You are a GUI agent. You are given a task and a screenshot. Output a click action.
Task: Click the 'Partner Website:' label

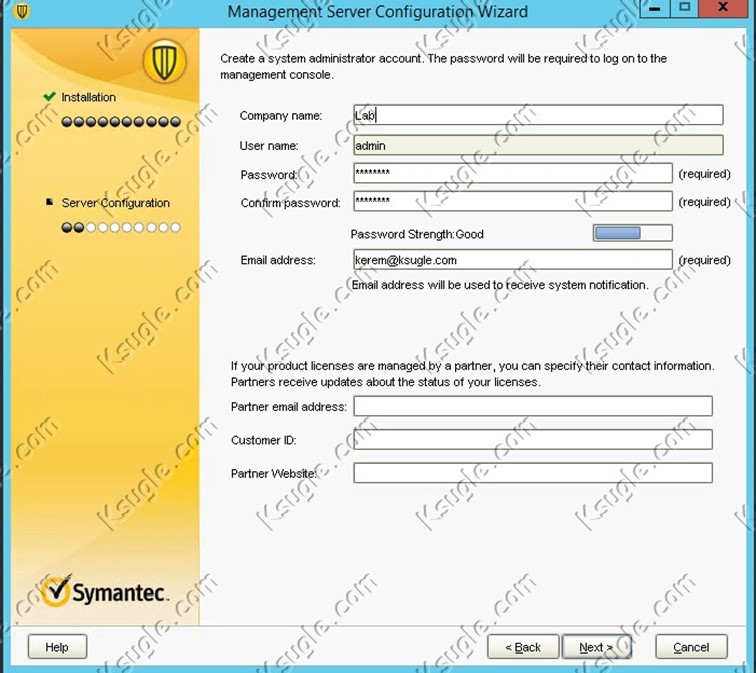click(273, 474)
